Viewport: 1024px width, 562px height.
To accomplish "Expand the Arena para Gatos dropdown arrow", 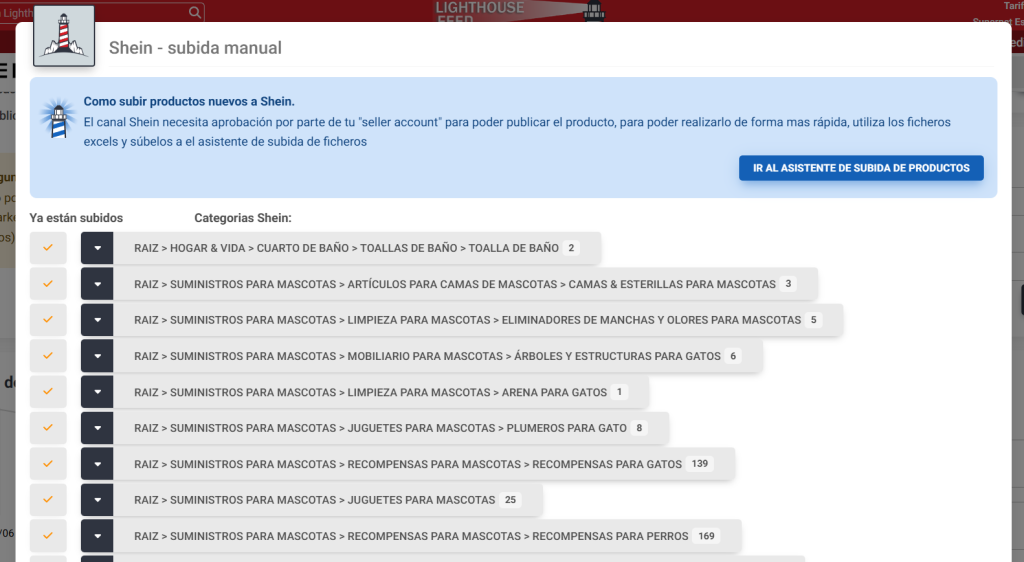I will [x=97, y=392].
